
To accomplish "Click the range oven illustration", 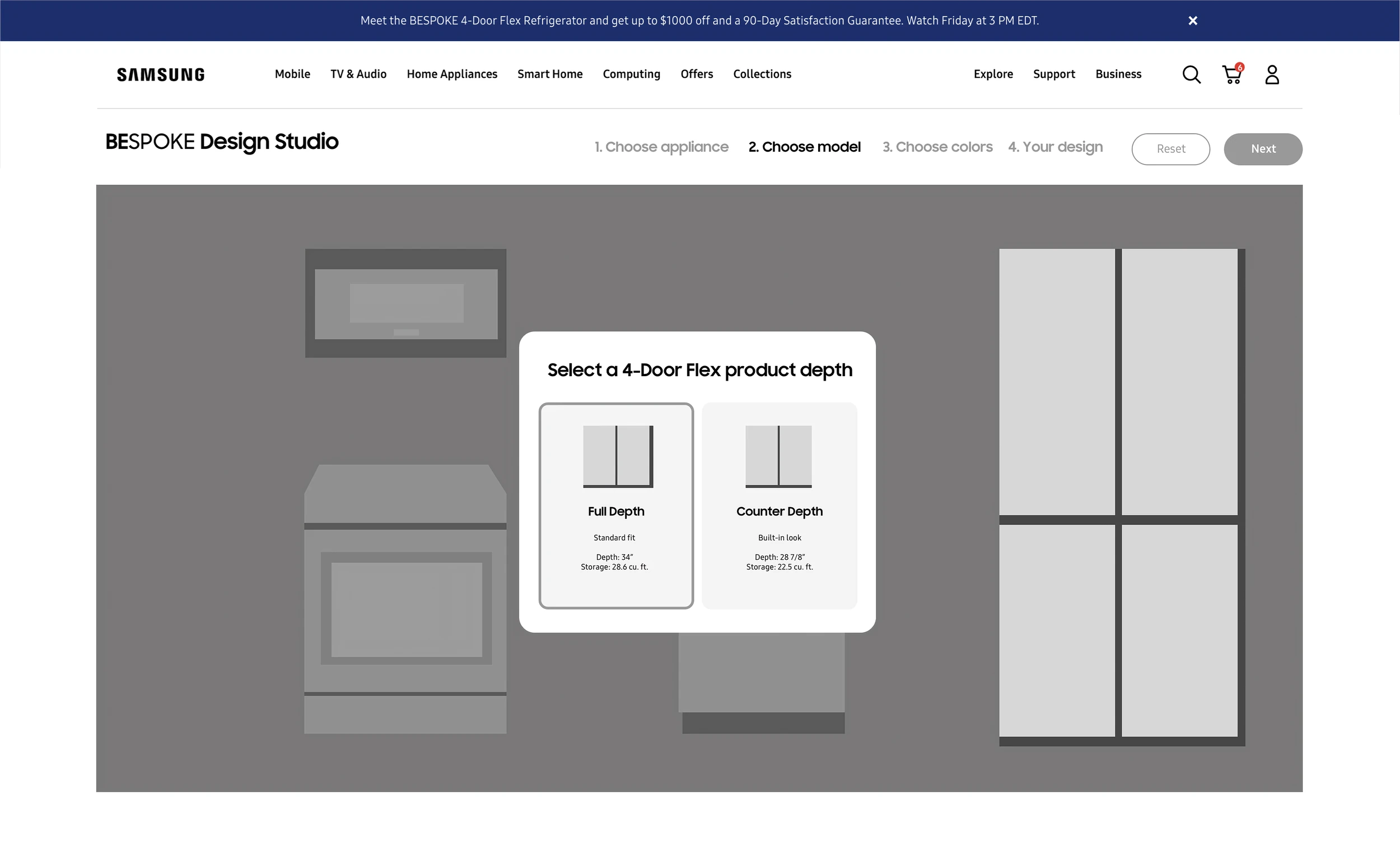I will tap(405, 599).
